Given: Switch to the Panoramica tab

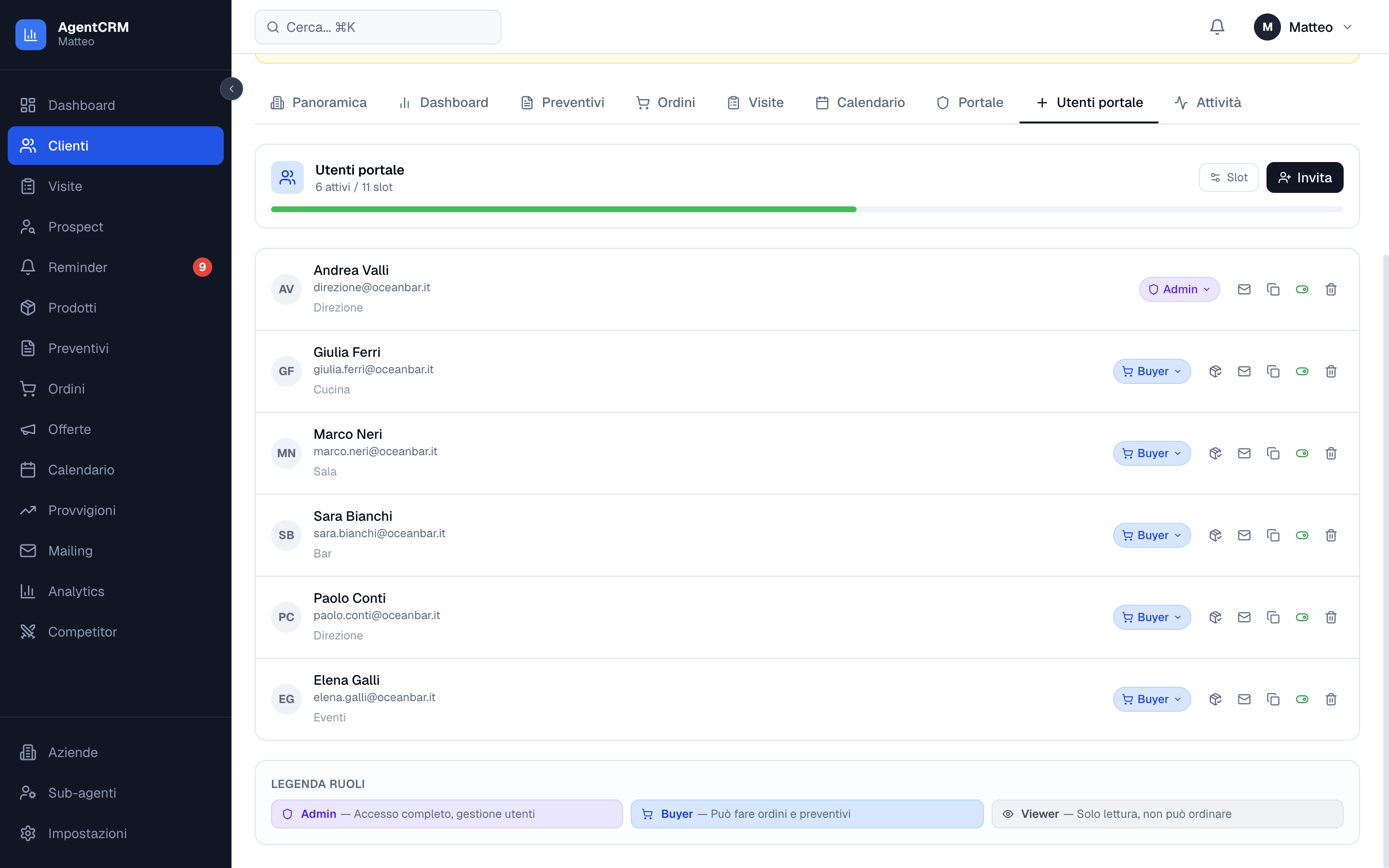Looking at the screenshot, I should pyautogui.click(x=318, y=103).
